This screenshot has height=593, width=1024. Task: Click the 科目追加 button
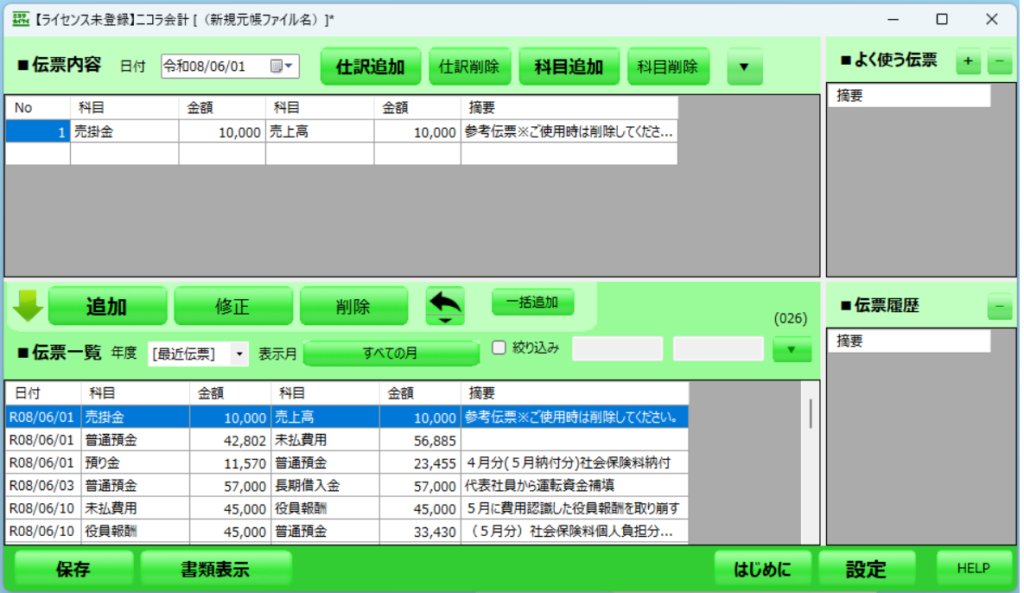569,67
